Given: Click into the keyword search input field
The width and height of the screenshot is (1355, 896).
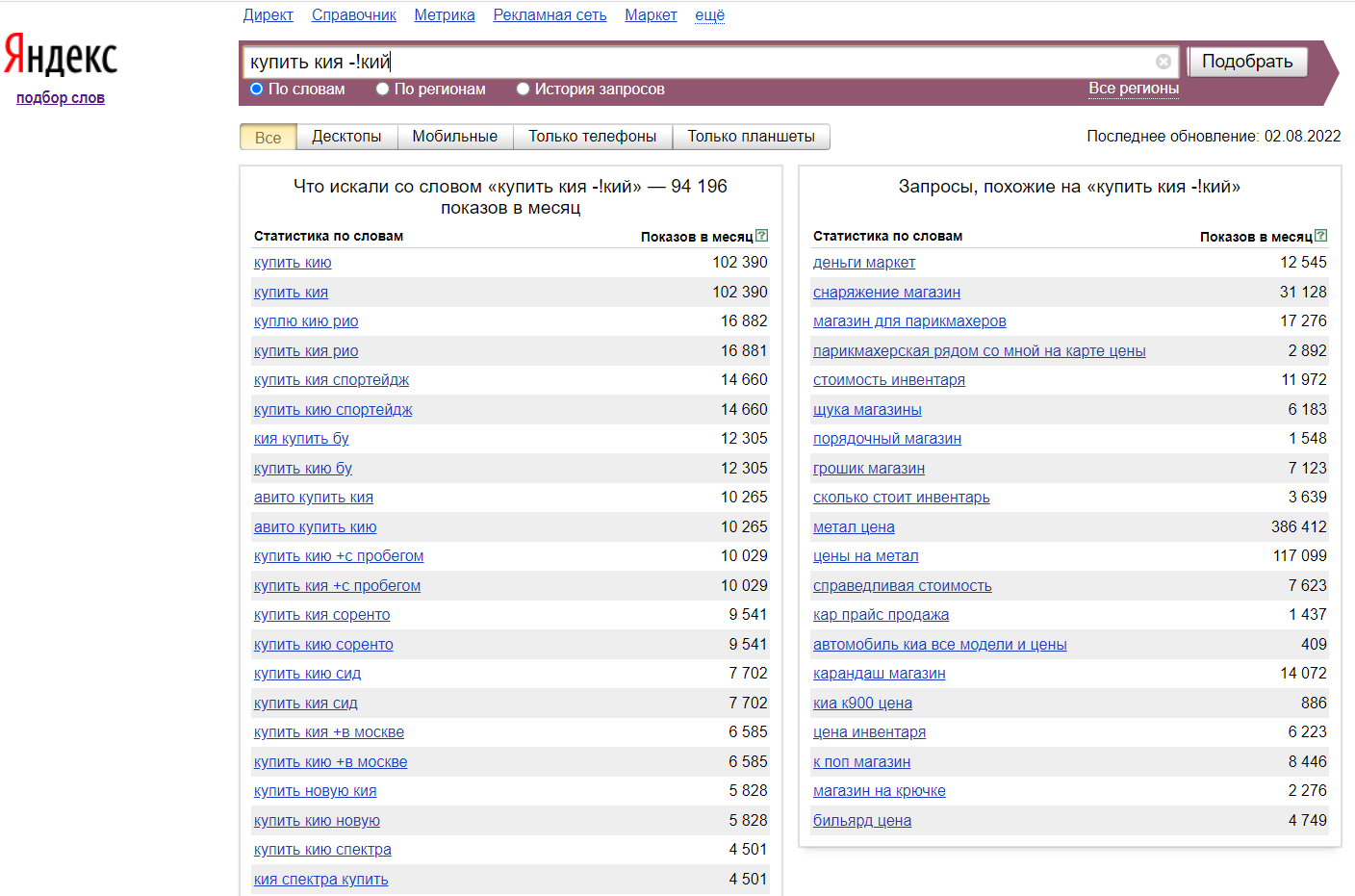Looking at the screenshot, I should (693, 62).
